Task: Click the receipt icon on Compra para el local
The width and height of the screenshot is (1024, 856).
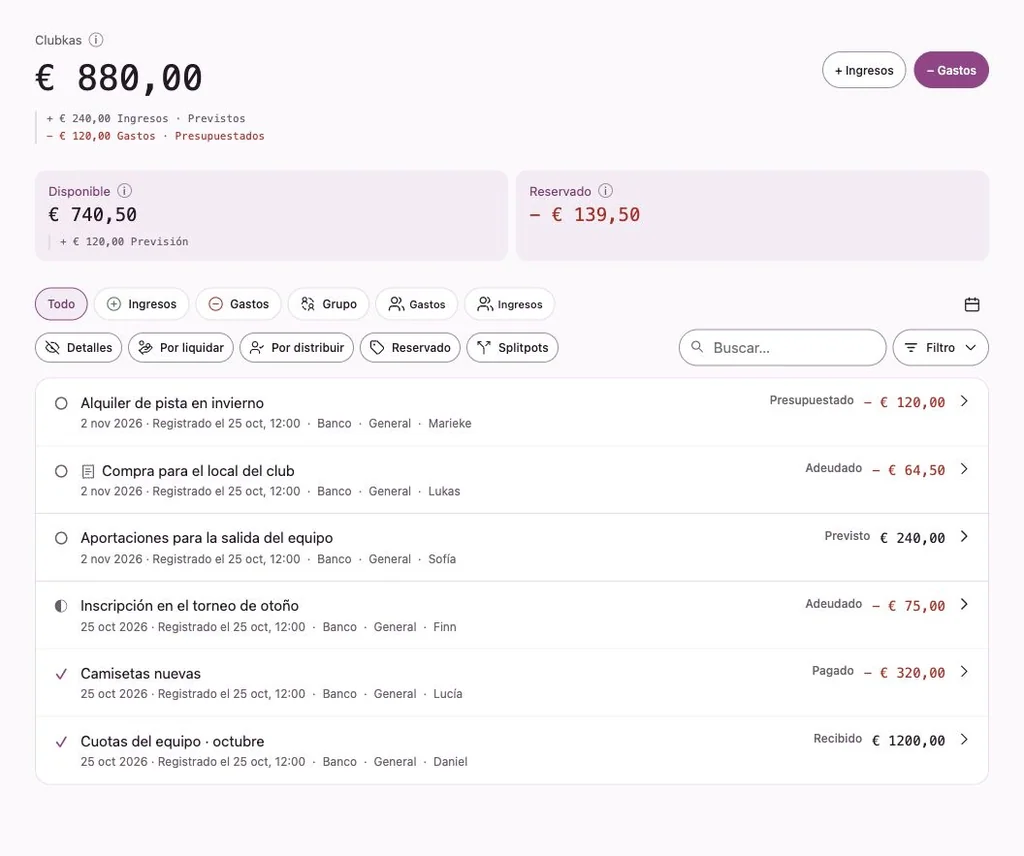Action: click(x=88, y=471)
